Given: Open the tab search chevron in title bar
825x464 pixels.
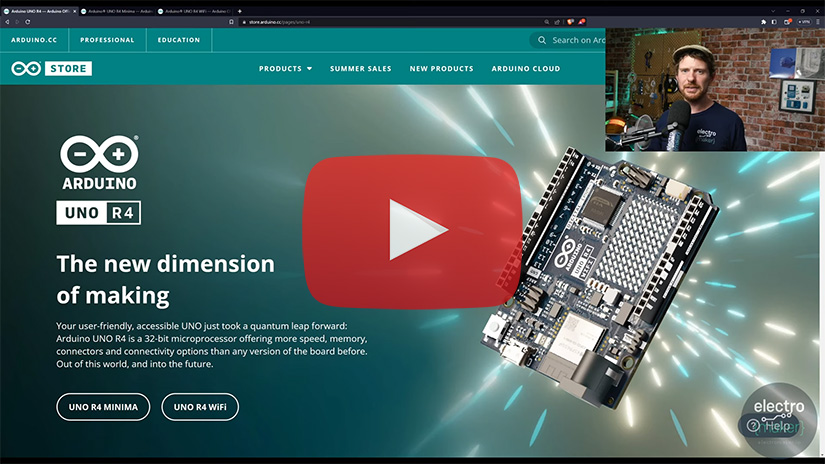Looking at the screenshot, I should (x=773, y=11).
